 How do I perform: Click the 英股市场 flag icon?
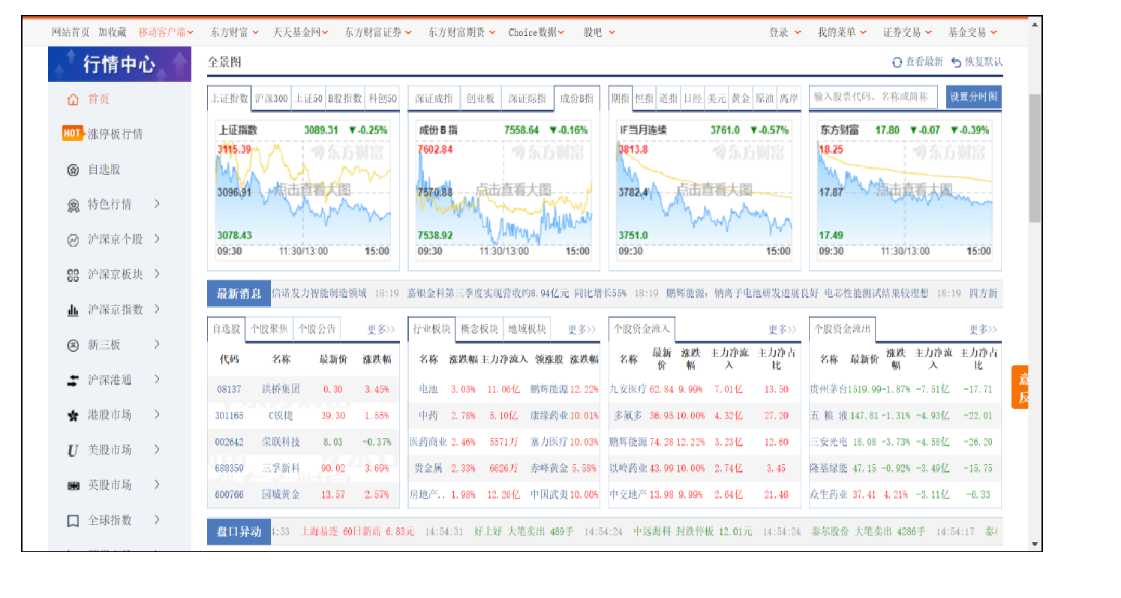73,486
